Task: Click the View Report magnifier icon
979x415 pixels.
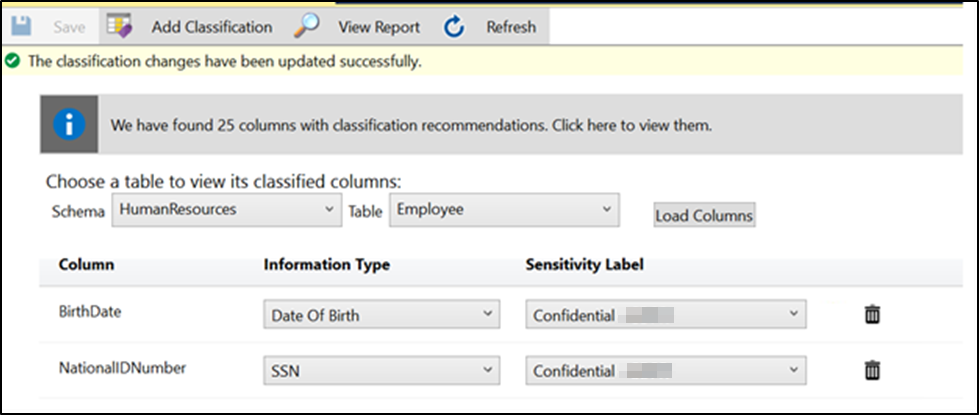Action: (x=307, y=27)
